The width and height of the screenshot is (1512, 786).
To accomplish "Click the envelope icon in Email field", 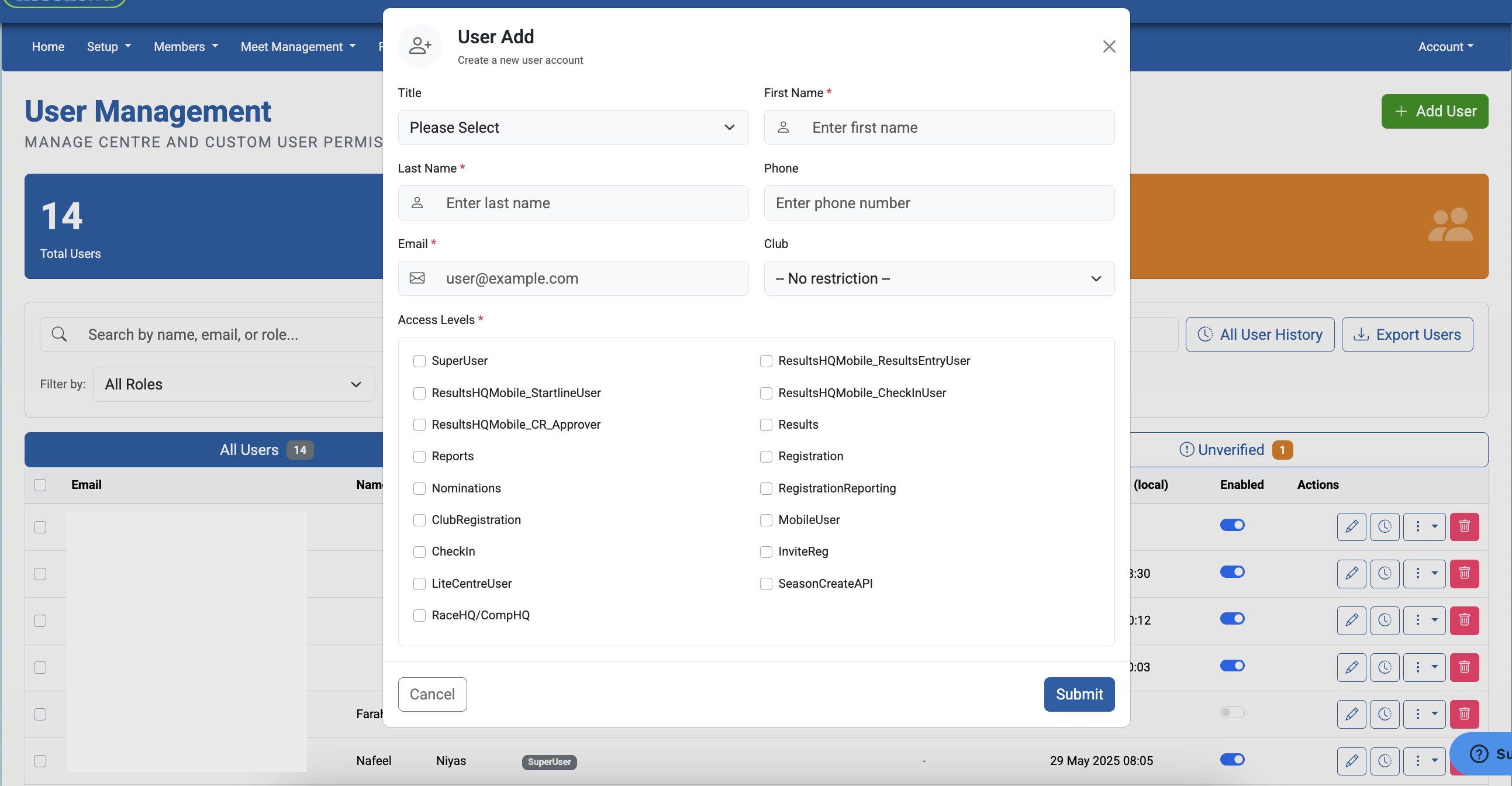I will [417, 278].
